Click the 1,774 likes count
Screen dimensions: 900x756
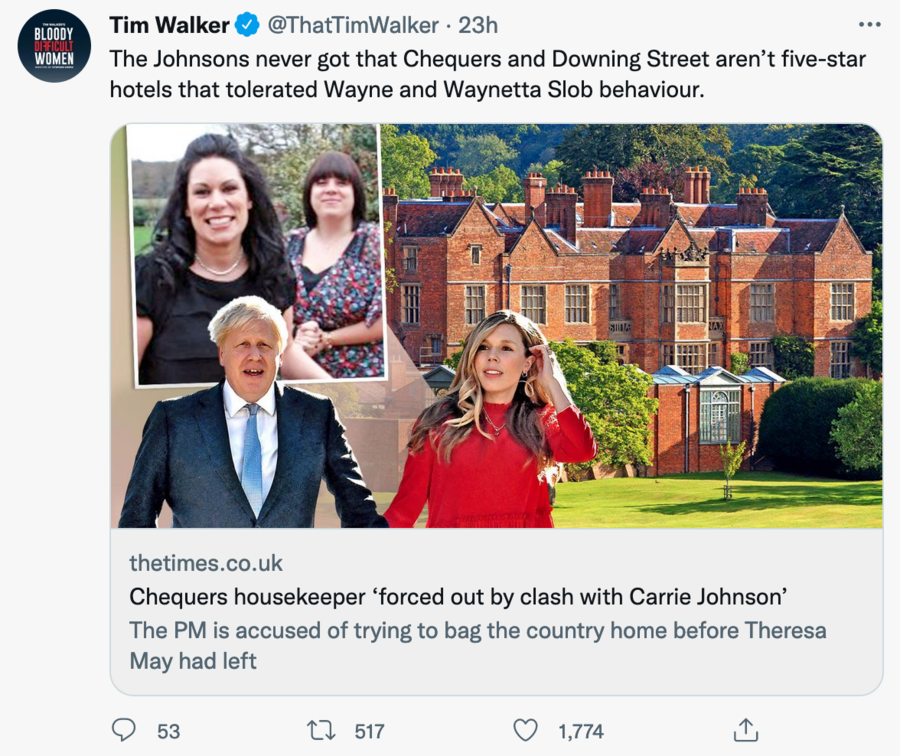point(581,732)
